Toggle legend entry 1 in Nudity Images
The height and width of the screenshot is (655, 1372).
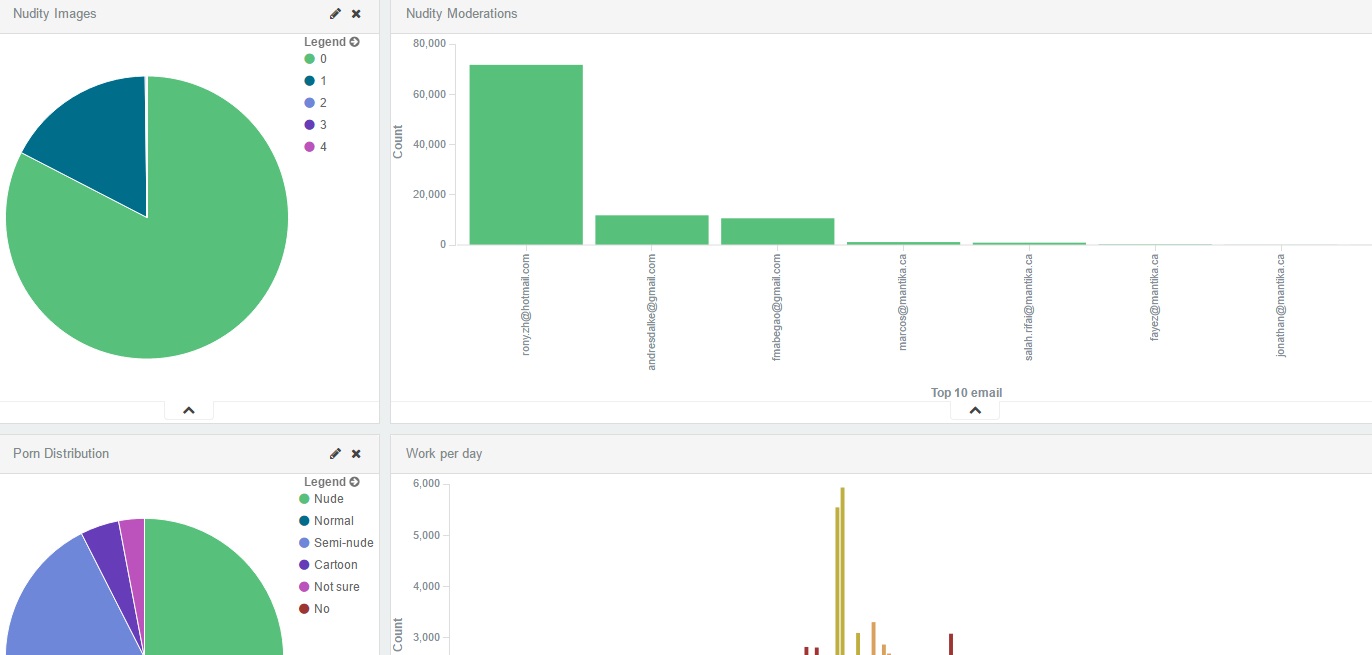pyautogui.click(x=322, y=81)
